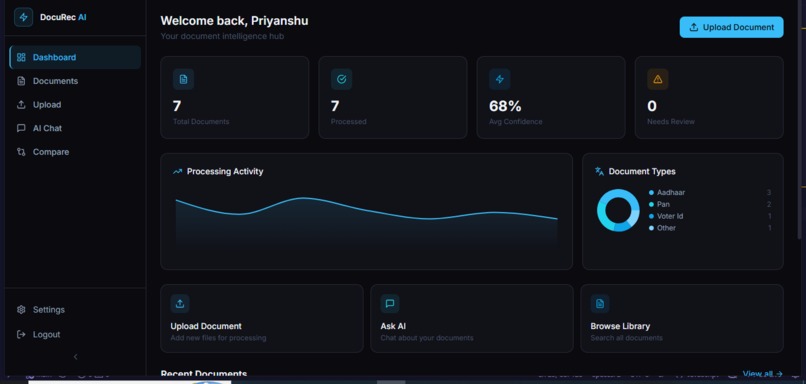The height and width of the screenshot is (384, 806).
Task: Click the Document Types donut chart
Action: coord(618,210)
